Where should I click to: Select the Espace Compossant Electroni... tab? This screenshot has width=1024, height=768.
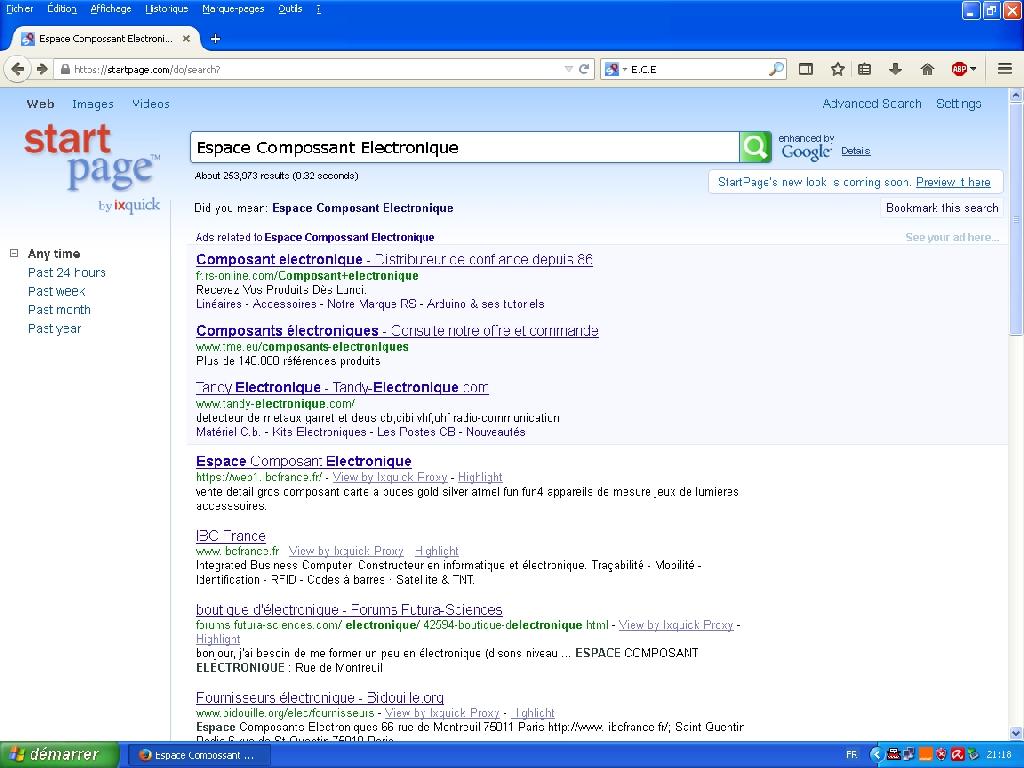(x=104, y=39)
